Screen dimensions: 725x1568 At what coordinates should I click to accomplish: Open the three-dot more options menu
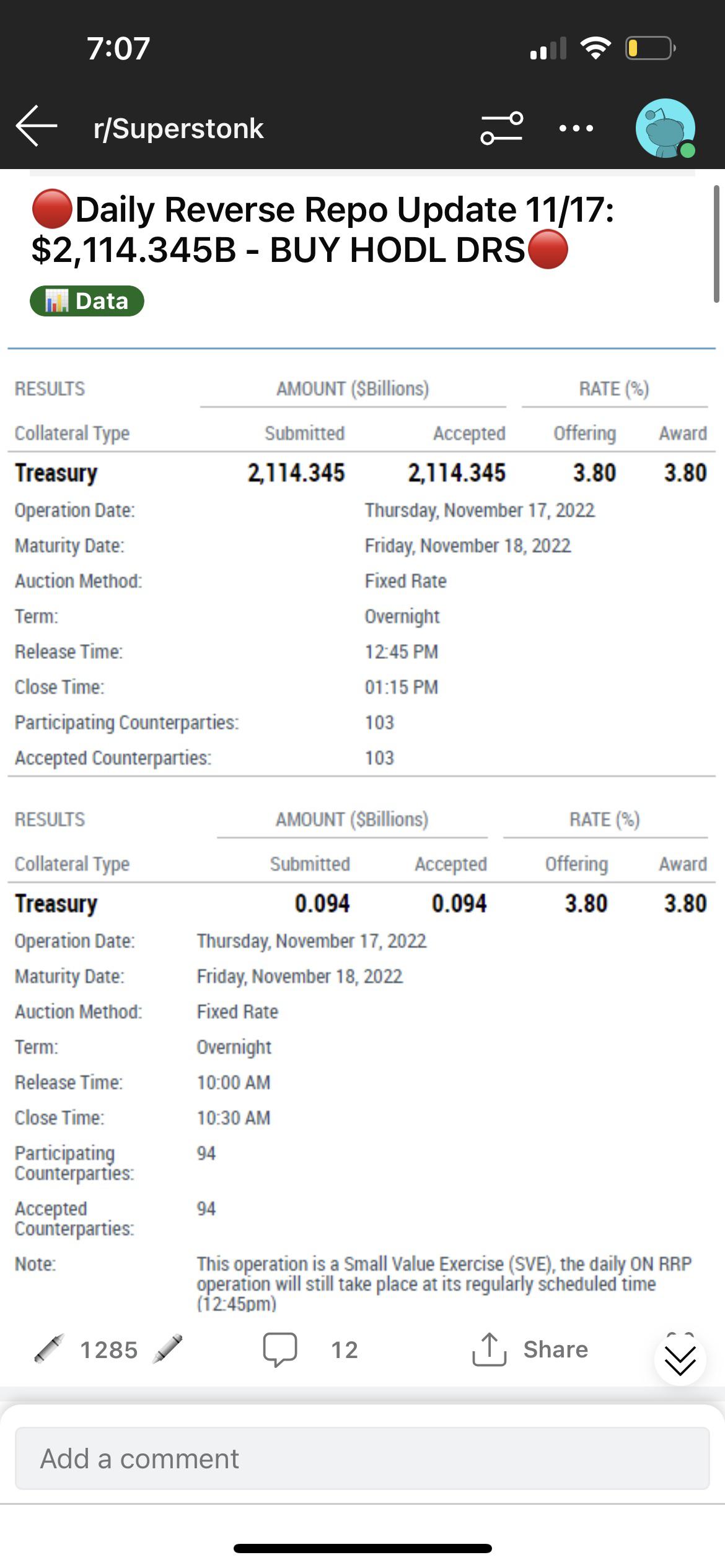[x=576, y=128]
